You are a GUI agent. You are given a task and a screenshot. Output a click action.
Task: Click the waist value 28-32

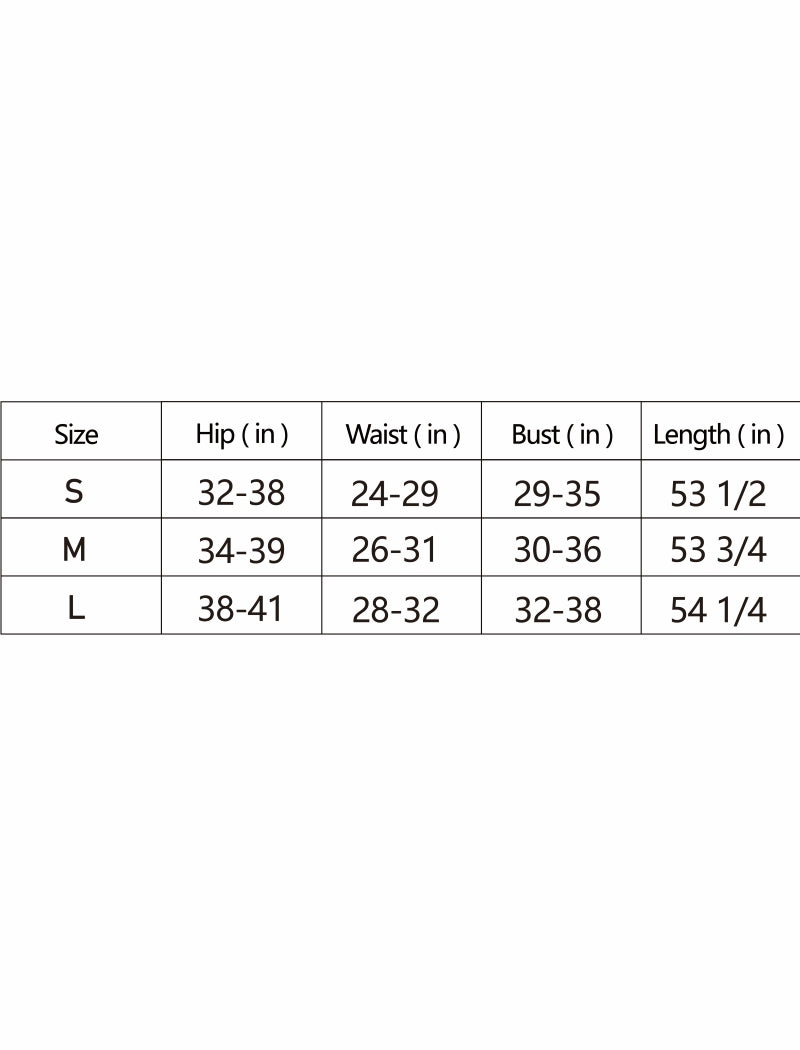click(396, 611)
